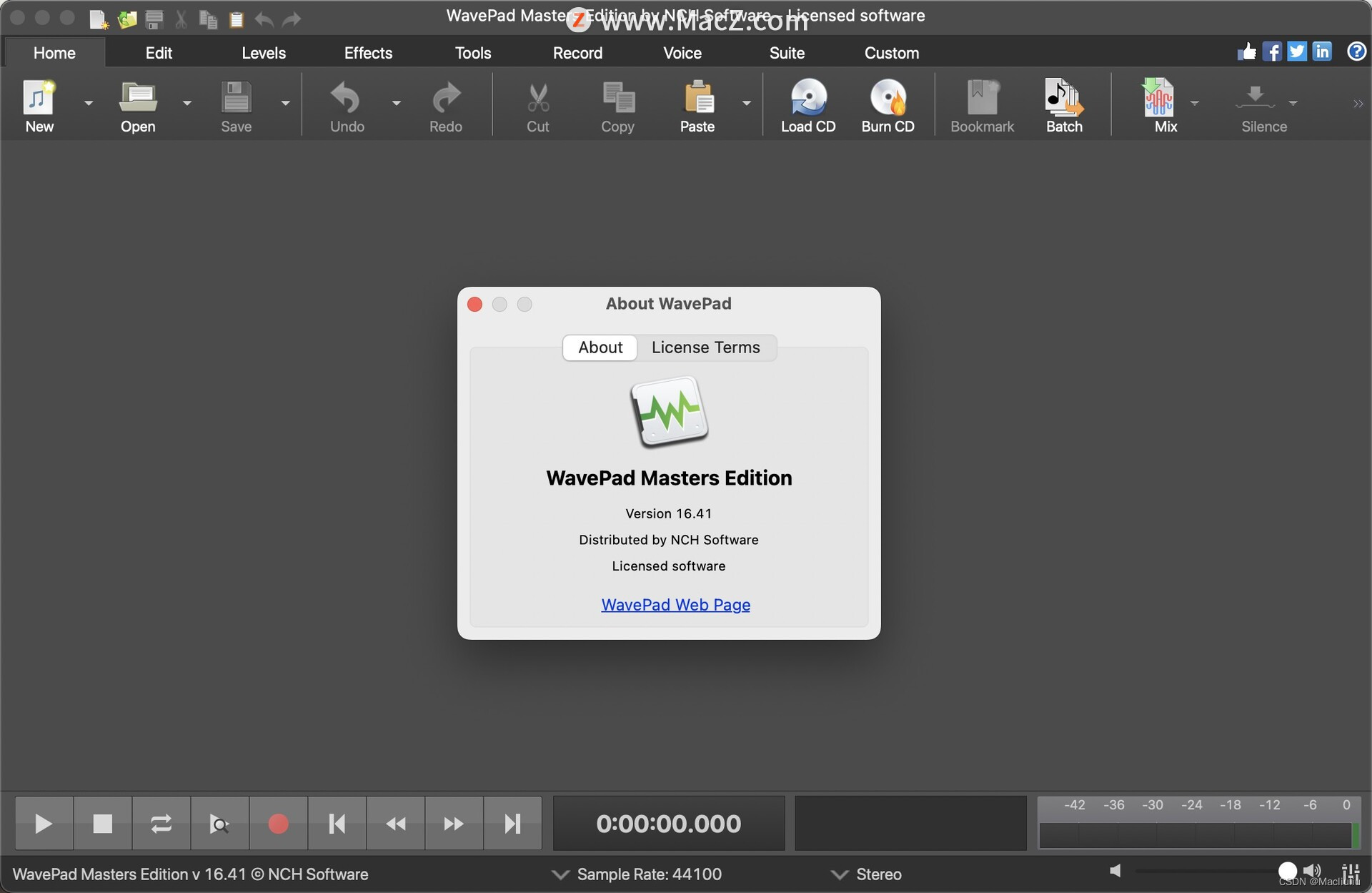1372x893 pixels.
Task: Stop playback with the Stop button
Action: tap(102, 824)
